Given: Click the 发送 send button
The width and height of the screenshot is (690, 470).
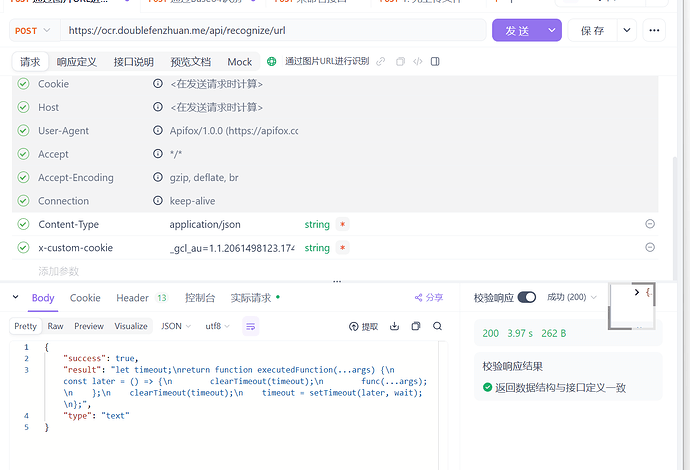Looking at the screenshot, I should [x=517, y=30].
